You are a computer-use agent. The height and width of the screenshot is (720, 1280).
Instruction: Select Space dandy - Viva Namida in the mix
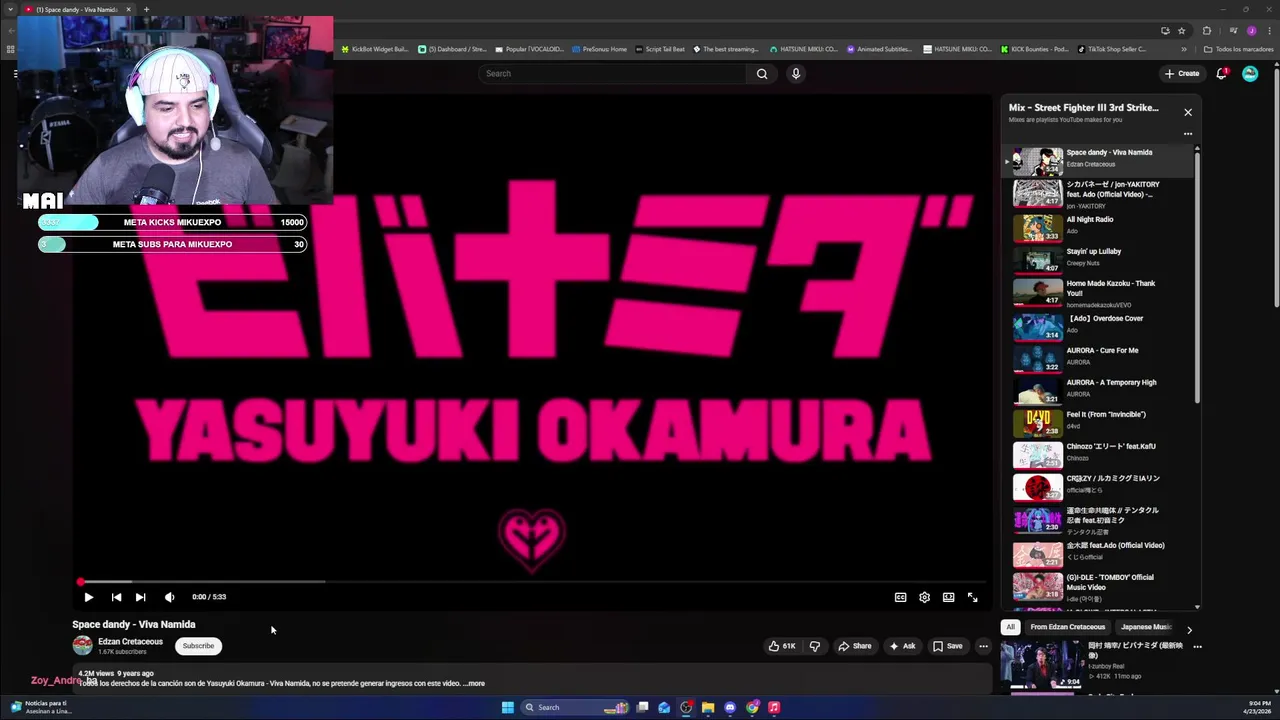coord(1098,161)
